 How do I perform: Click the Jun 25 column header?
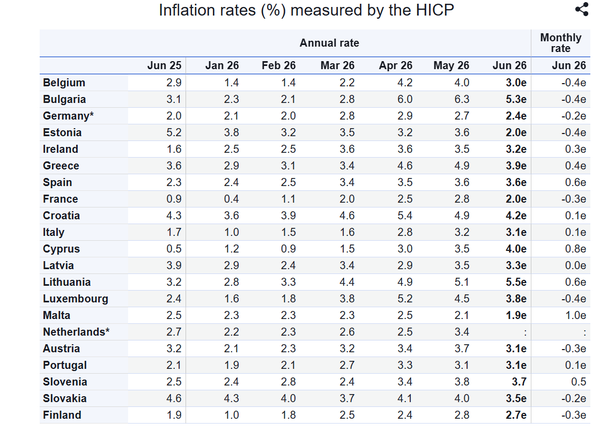[164, 65]
